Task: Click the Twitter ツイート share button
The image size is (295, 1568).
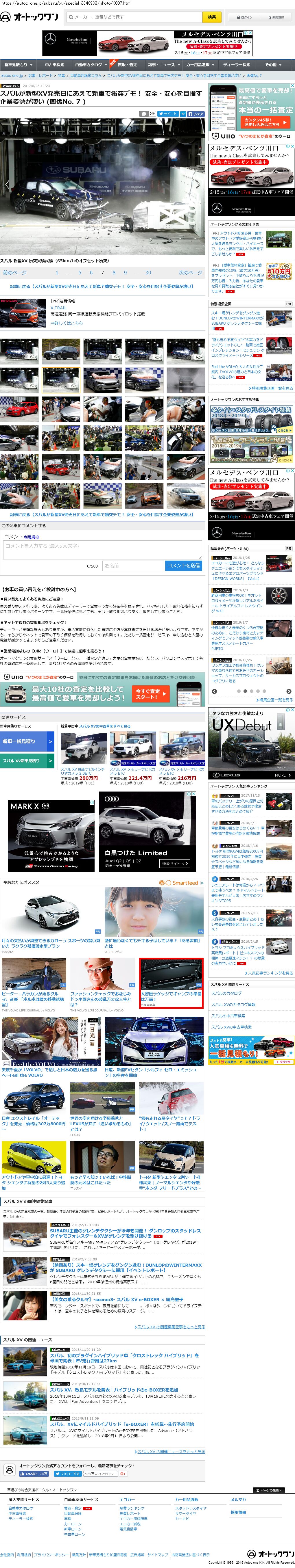Action: tap(168, 114)
